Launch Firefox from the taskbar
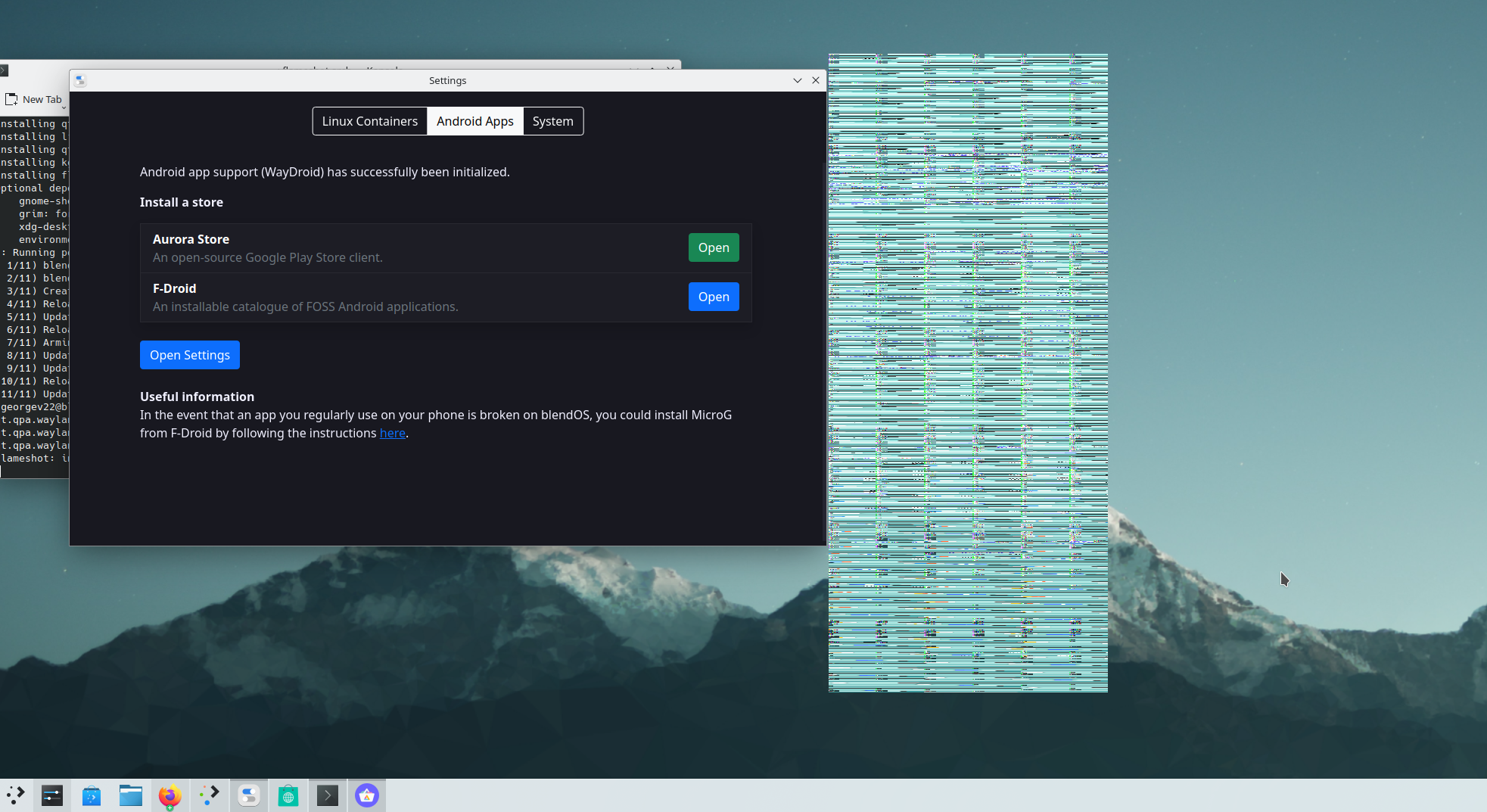Viewport: 1487px width, 812px height. [x=170, y=795]
